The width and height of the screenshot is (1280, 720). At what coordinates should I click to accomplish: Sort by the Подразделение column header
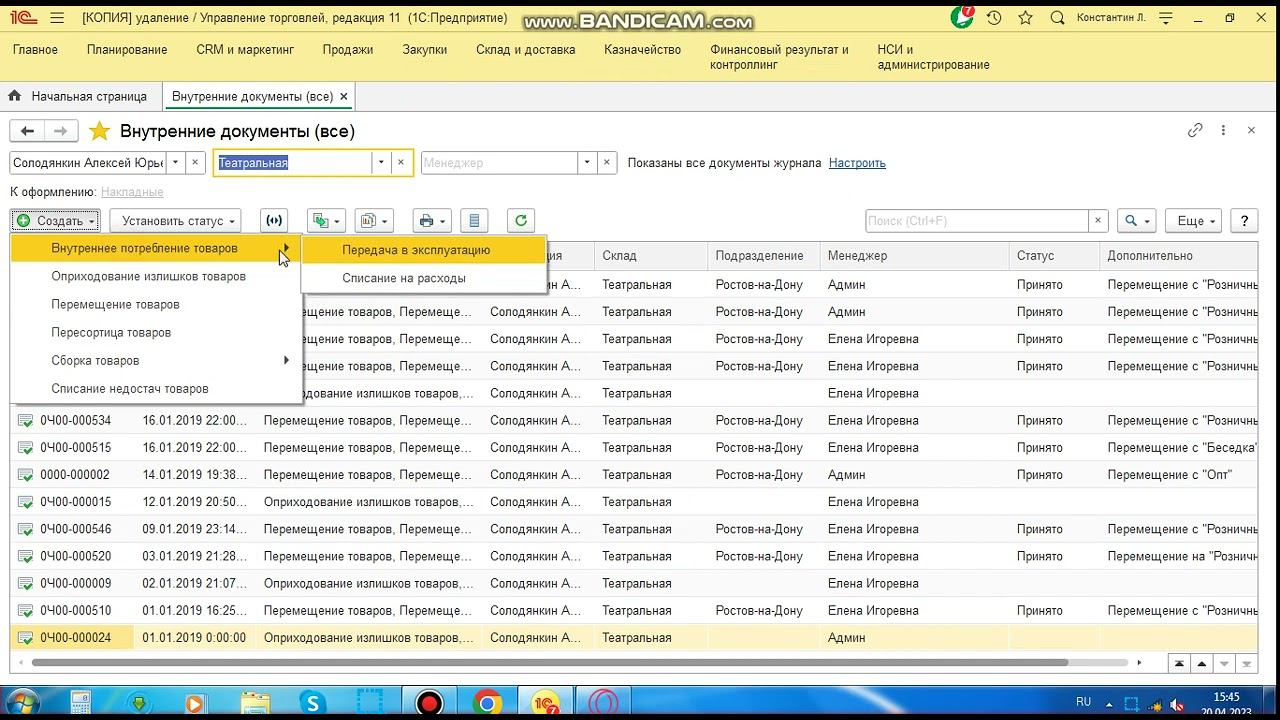[763, 256]
